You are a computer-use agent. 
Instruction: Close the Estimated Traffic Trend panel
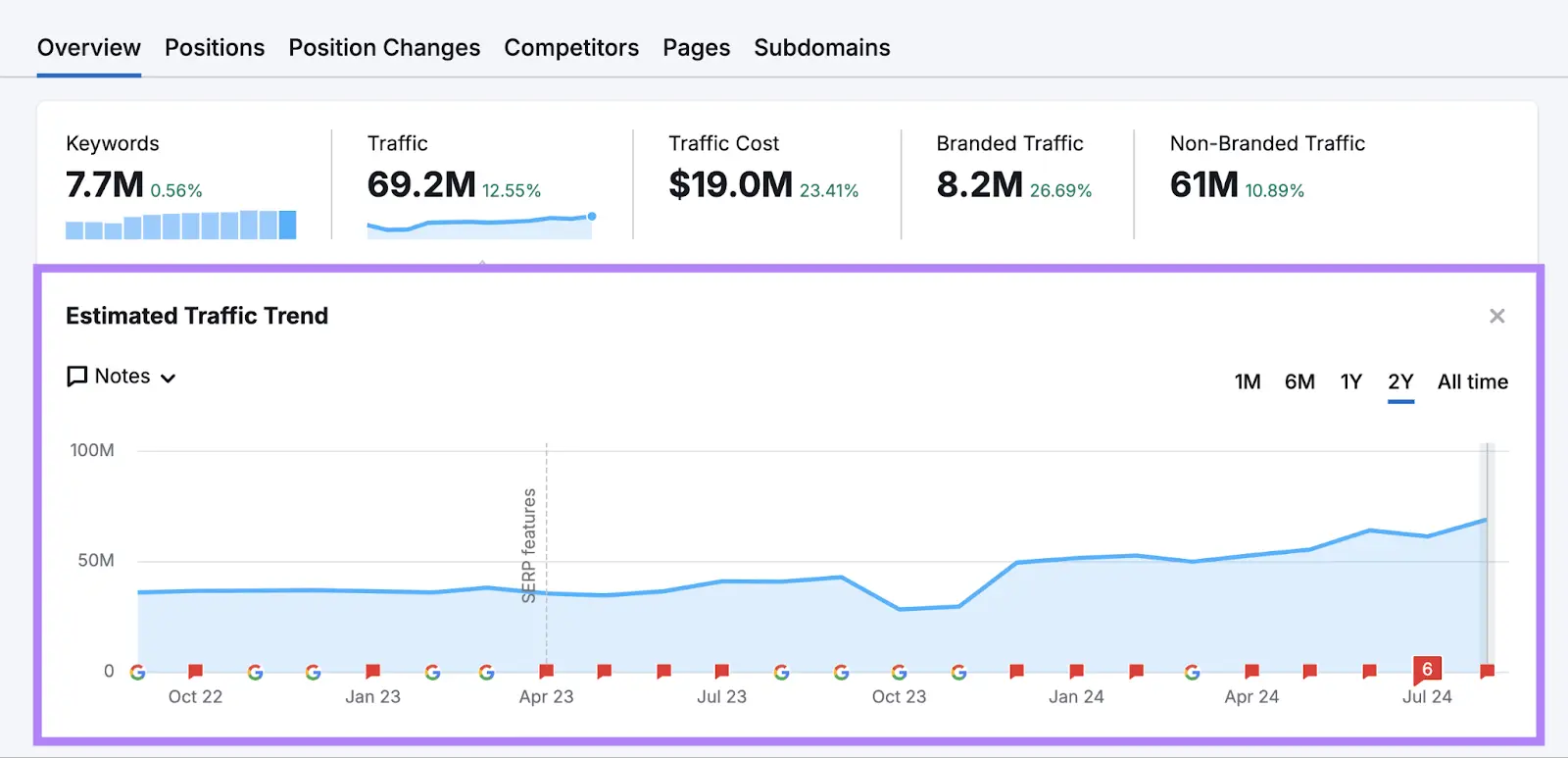pos(1496,316)
